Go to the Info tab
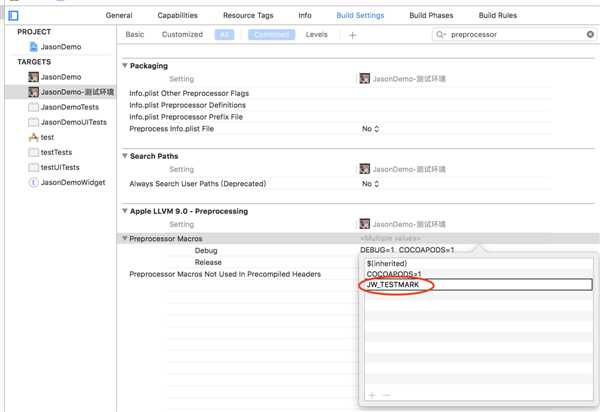The width and height of the screenshot is (600, 412). click(x=305, y=15)
